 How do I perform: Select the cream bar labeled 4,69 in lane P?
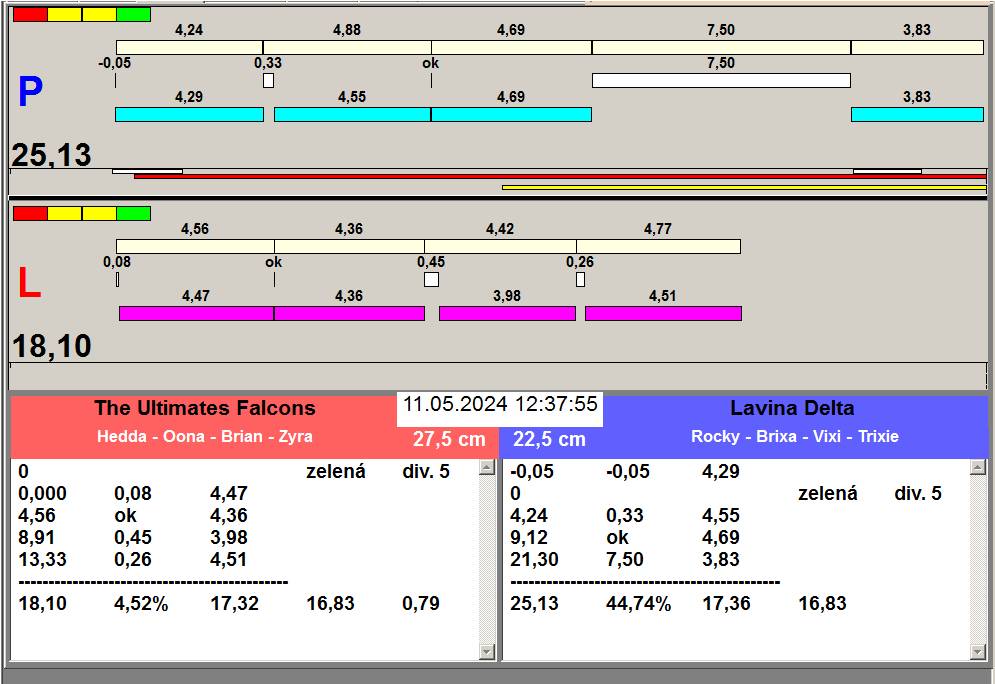pyautogui.click(x=511, y=48)
